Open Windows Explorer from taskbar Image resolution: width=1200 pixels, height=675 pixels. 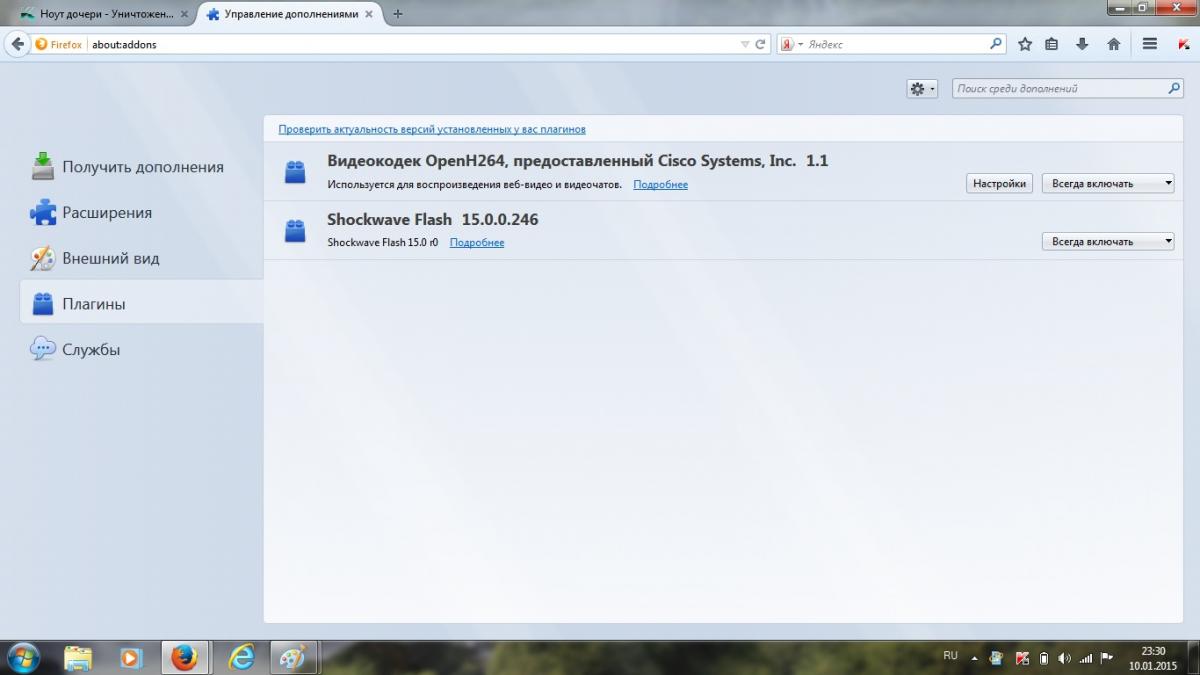[78, 657]
